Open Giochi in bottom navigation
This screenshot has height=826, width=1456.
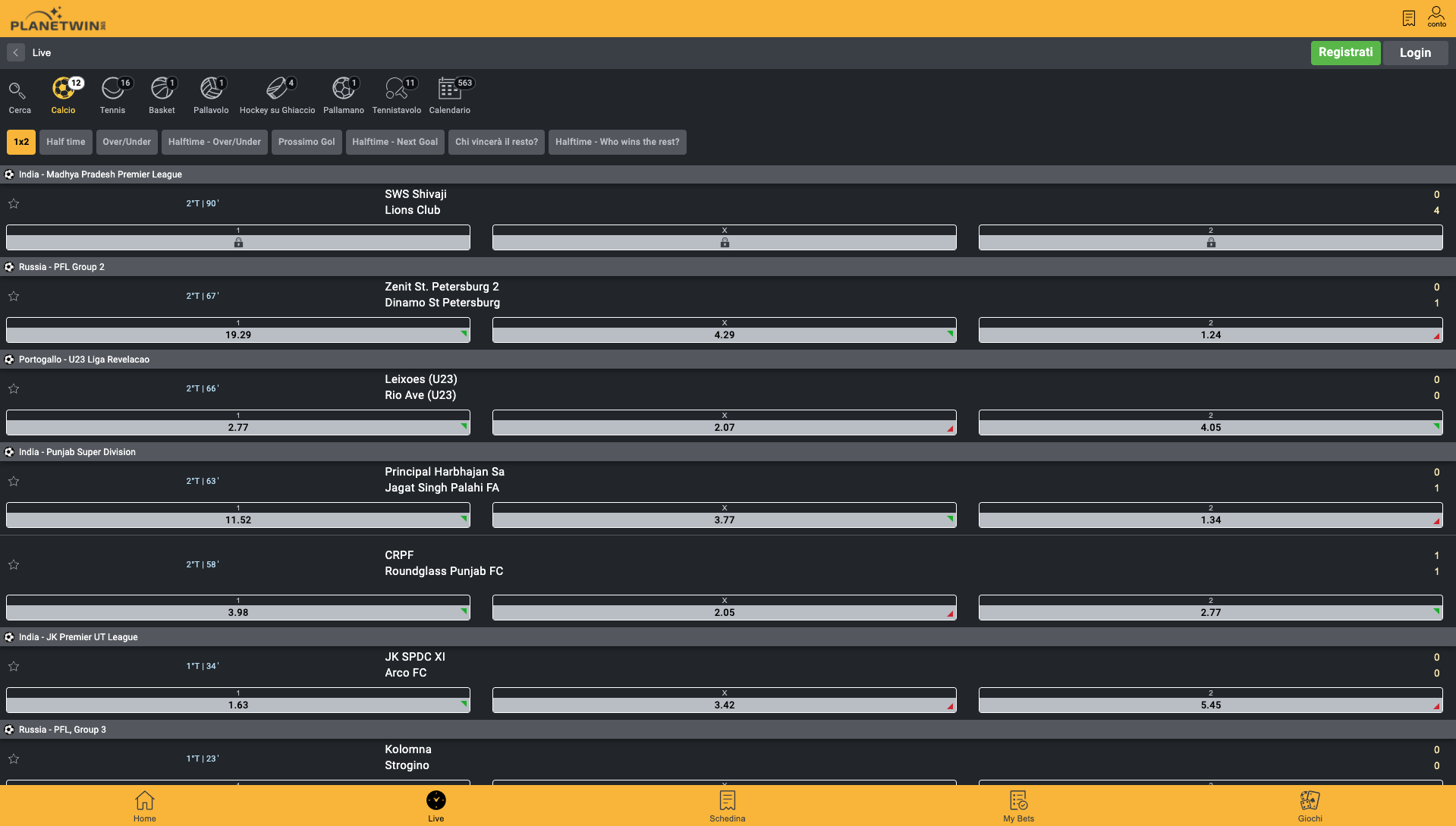tap(1310, 806)
